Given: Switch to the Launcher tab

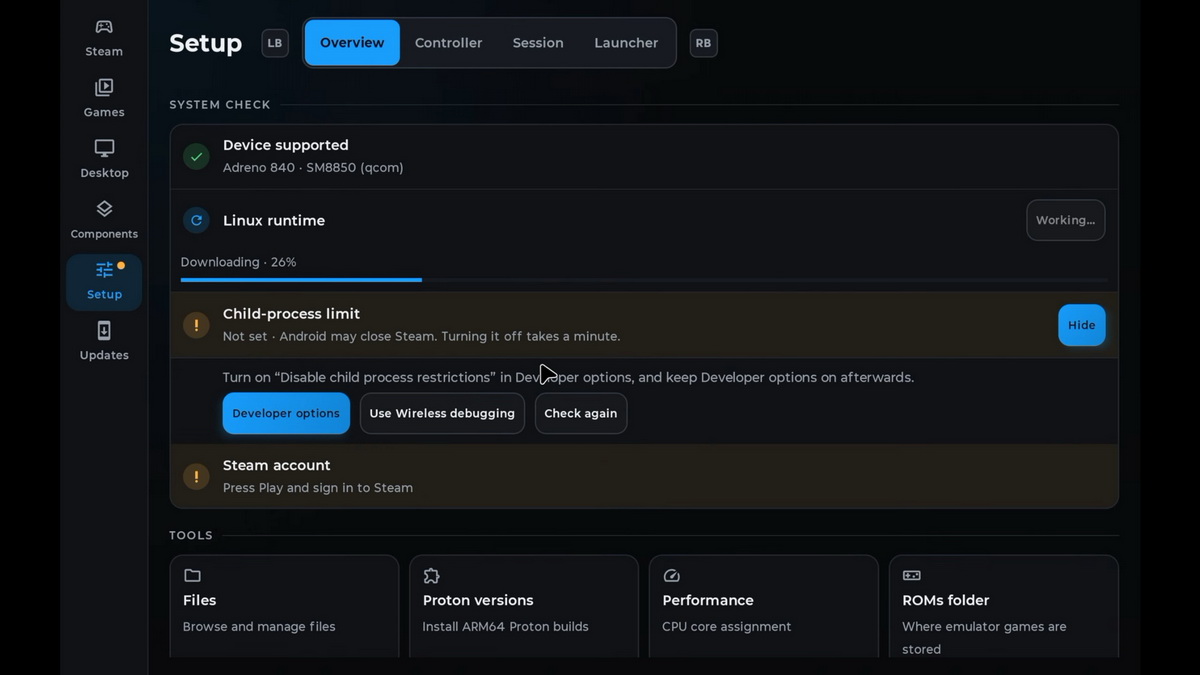Looking at the screenshot, I should click(x=626, y=43).
